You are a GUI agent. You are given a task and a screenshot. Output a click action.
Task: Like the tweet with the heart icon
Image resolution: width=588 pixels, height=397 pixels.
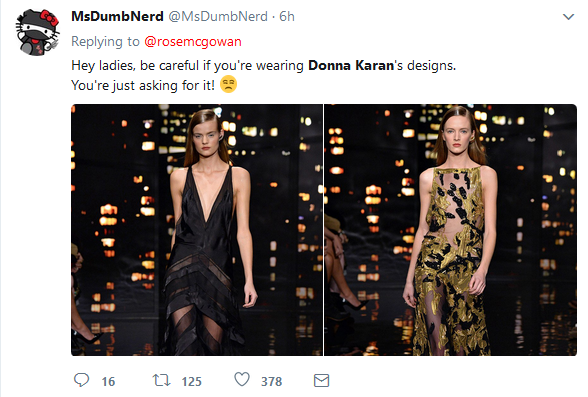point(242,380)
